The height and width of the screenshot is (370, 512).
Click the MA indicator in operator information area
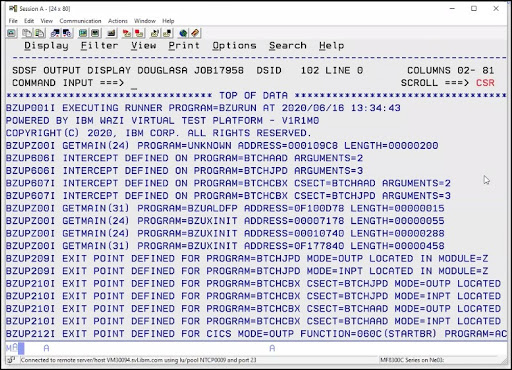click(x=12, y=348)
